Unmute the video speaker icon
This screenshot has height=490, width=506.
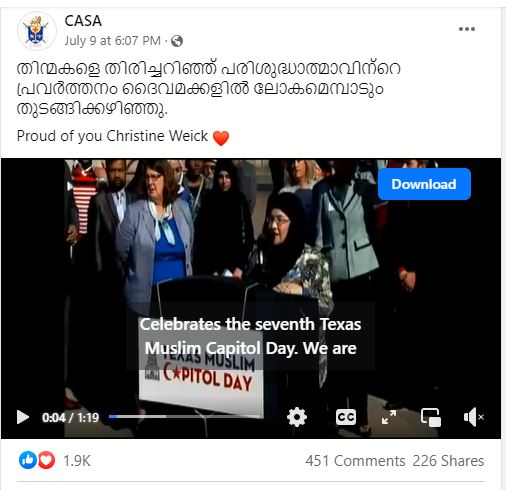tap(473, 417)
